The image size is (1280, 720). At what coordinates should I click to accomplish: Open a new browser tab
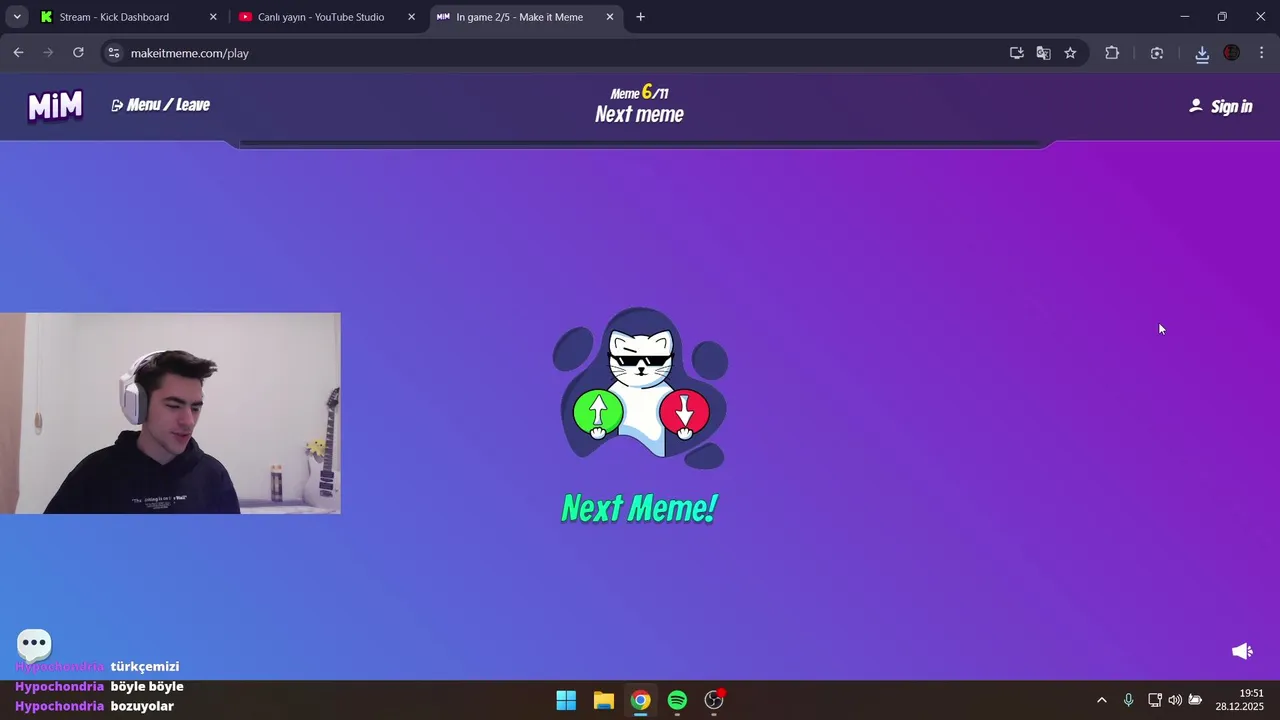(640, 17)
